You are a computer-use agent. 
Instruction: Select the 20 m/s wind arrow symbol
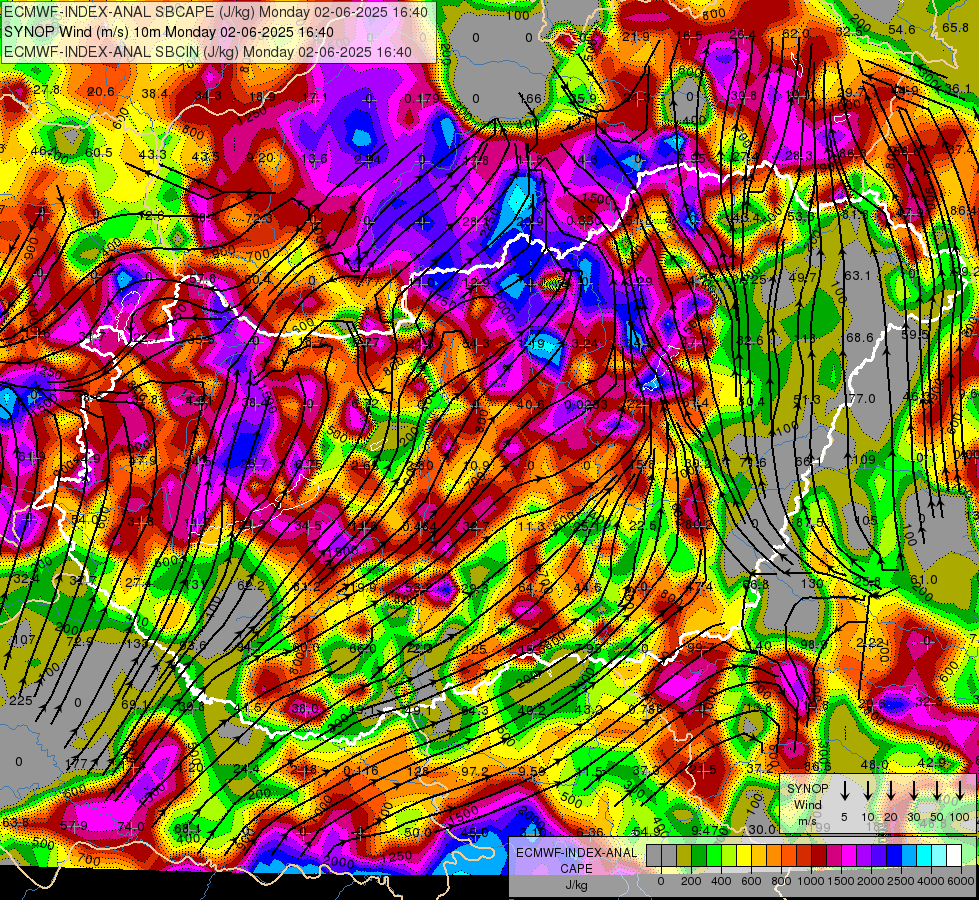coord(891,790)
